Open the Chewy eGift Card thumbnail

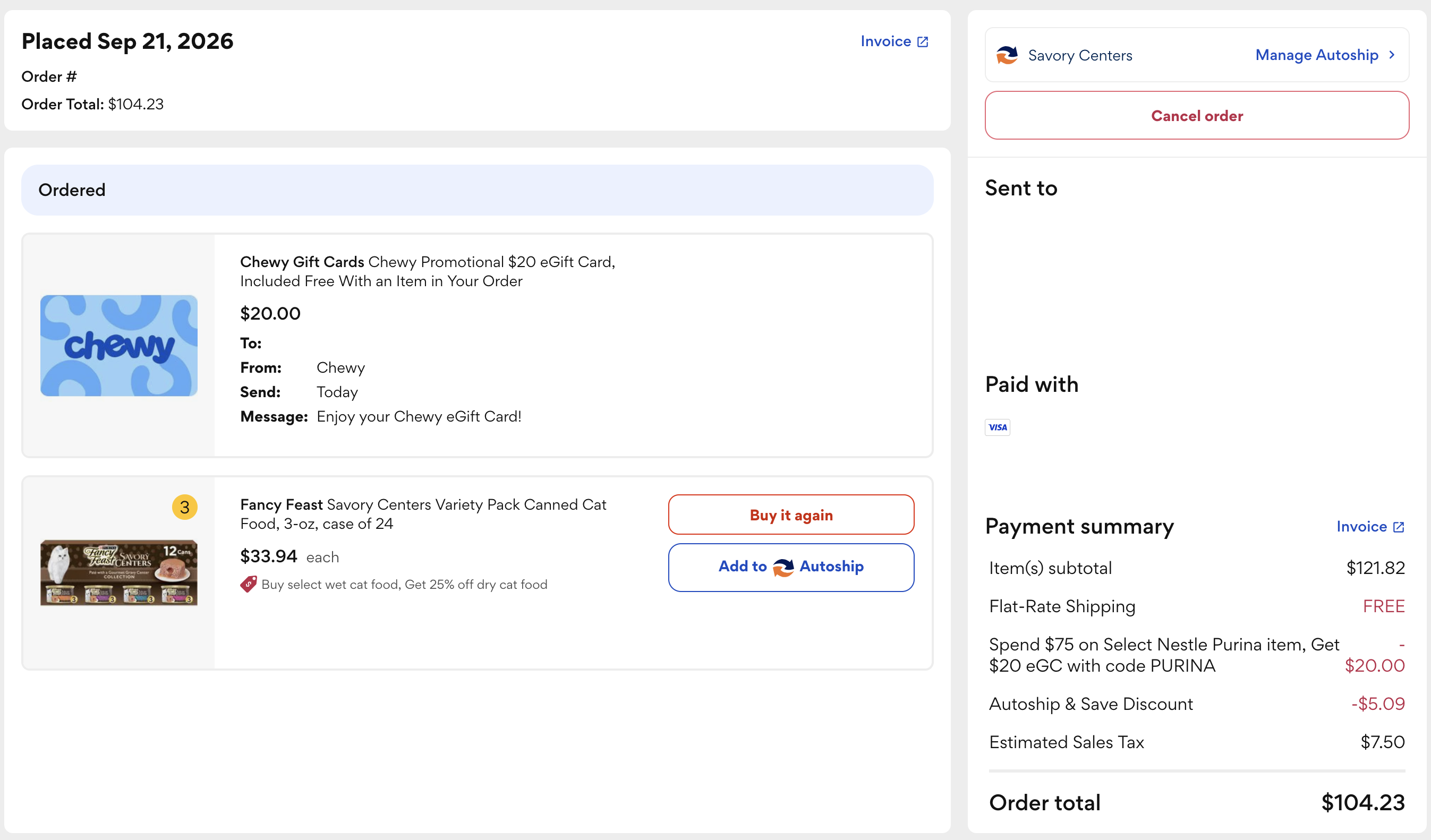coord(118,346)
